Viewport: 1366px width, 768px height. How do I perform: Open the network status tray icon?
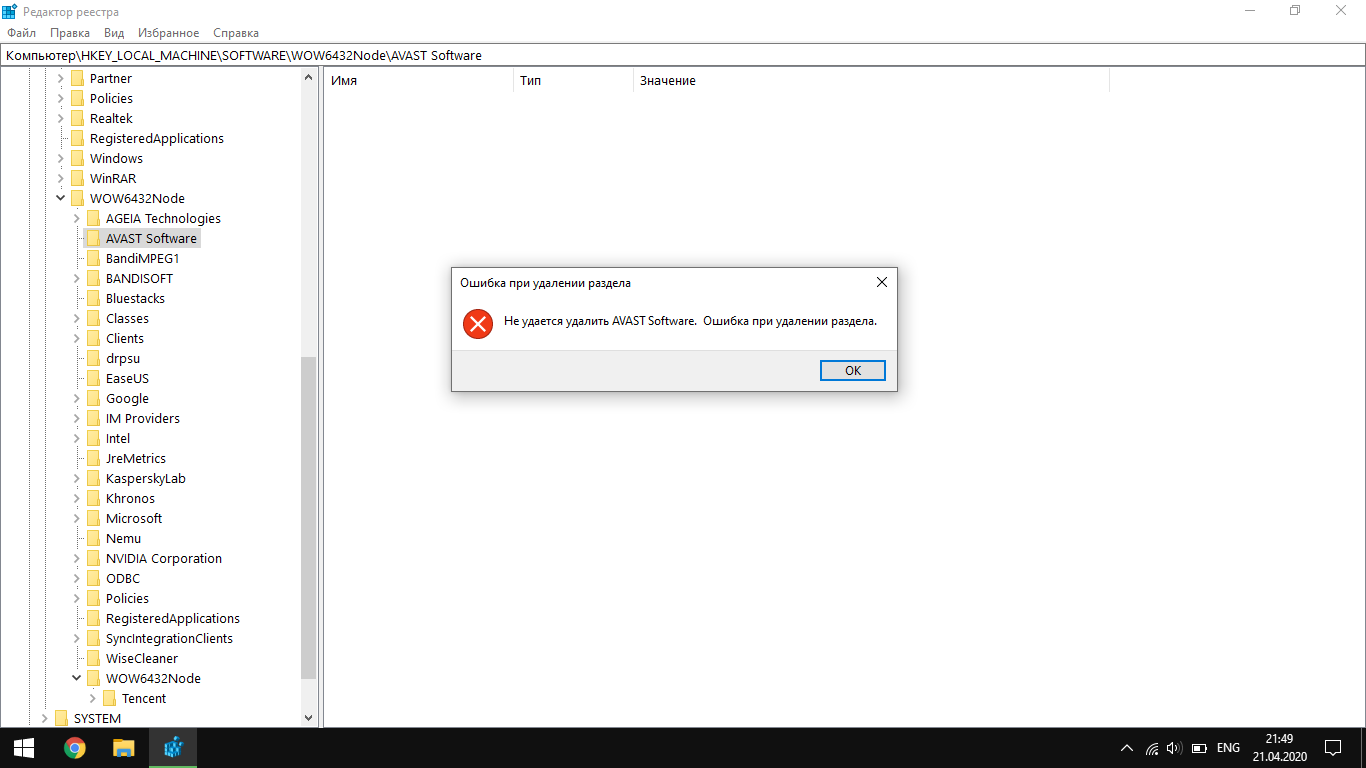click(x=1152, y=748)
